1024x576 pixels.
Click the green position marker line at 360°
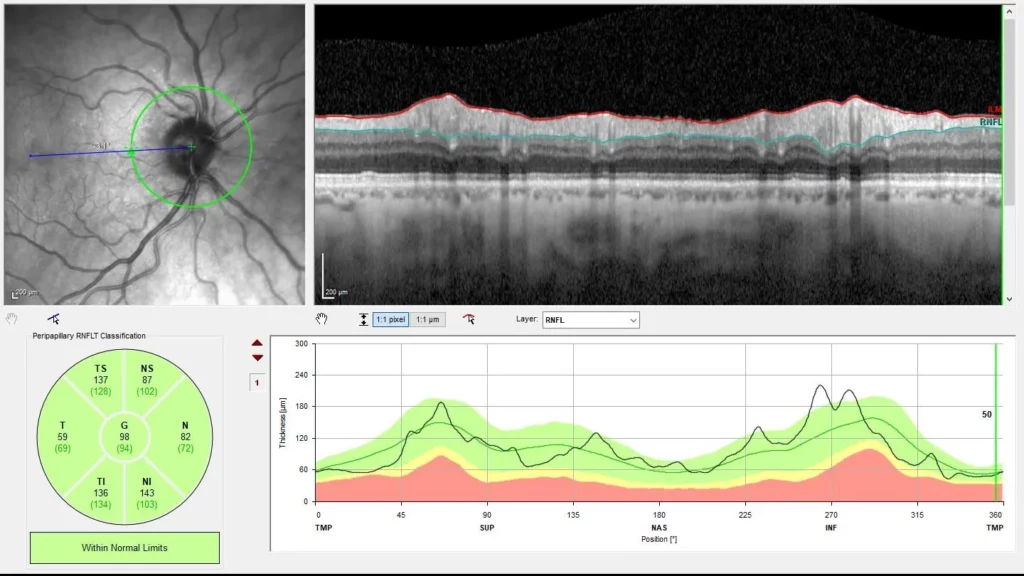click(996, 422)
